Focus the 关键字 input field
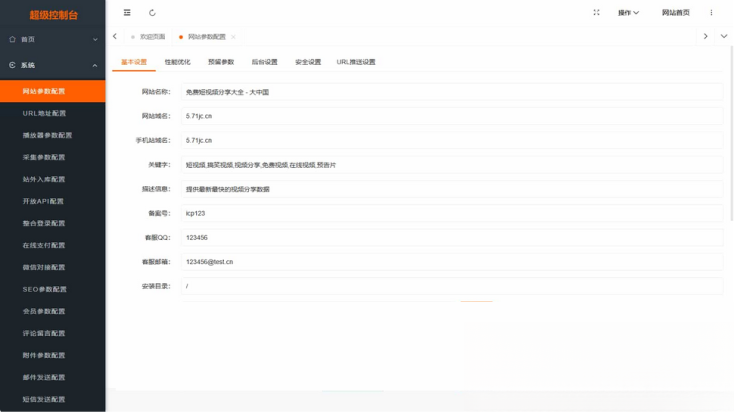This screenshot has height=412, width=746. pos(452,165)
